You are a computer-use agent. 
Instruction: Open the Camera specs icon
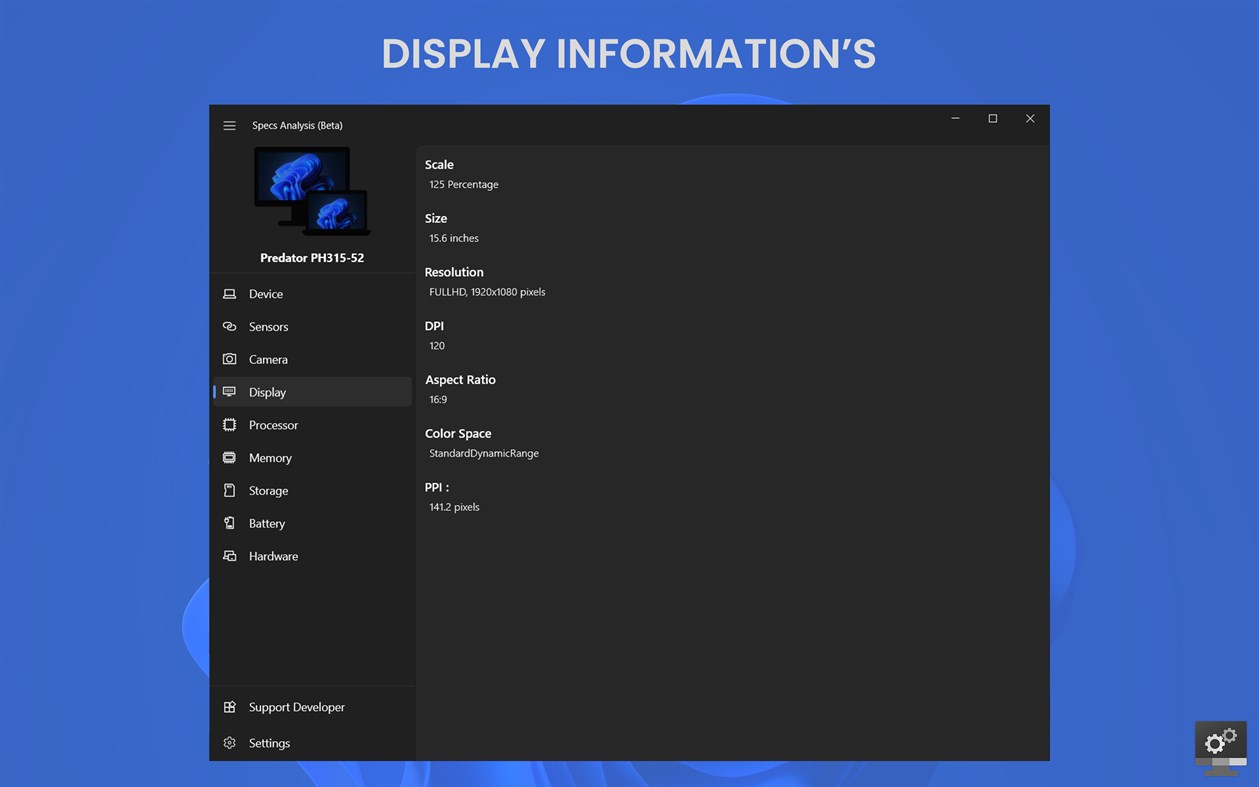(x=231, y=359)
